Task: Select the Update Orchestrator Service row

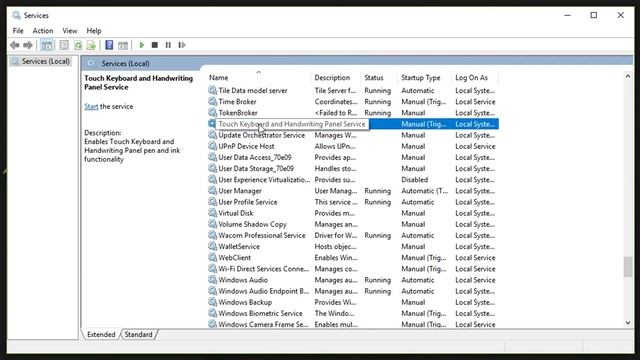Action: tap(353, 135)
